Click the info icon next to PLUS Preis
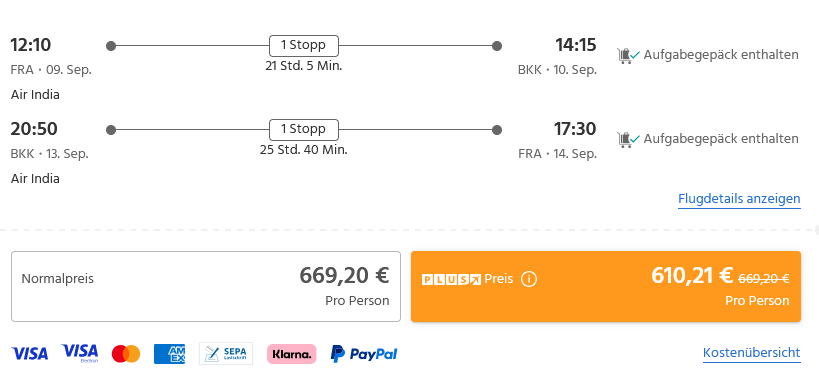Viewport: 819px width, 368px height. click(529, 279)
